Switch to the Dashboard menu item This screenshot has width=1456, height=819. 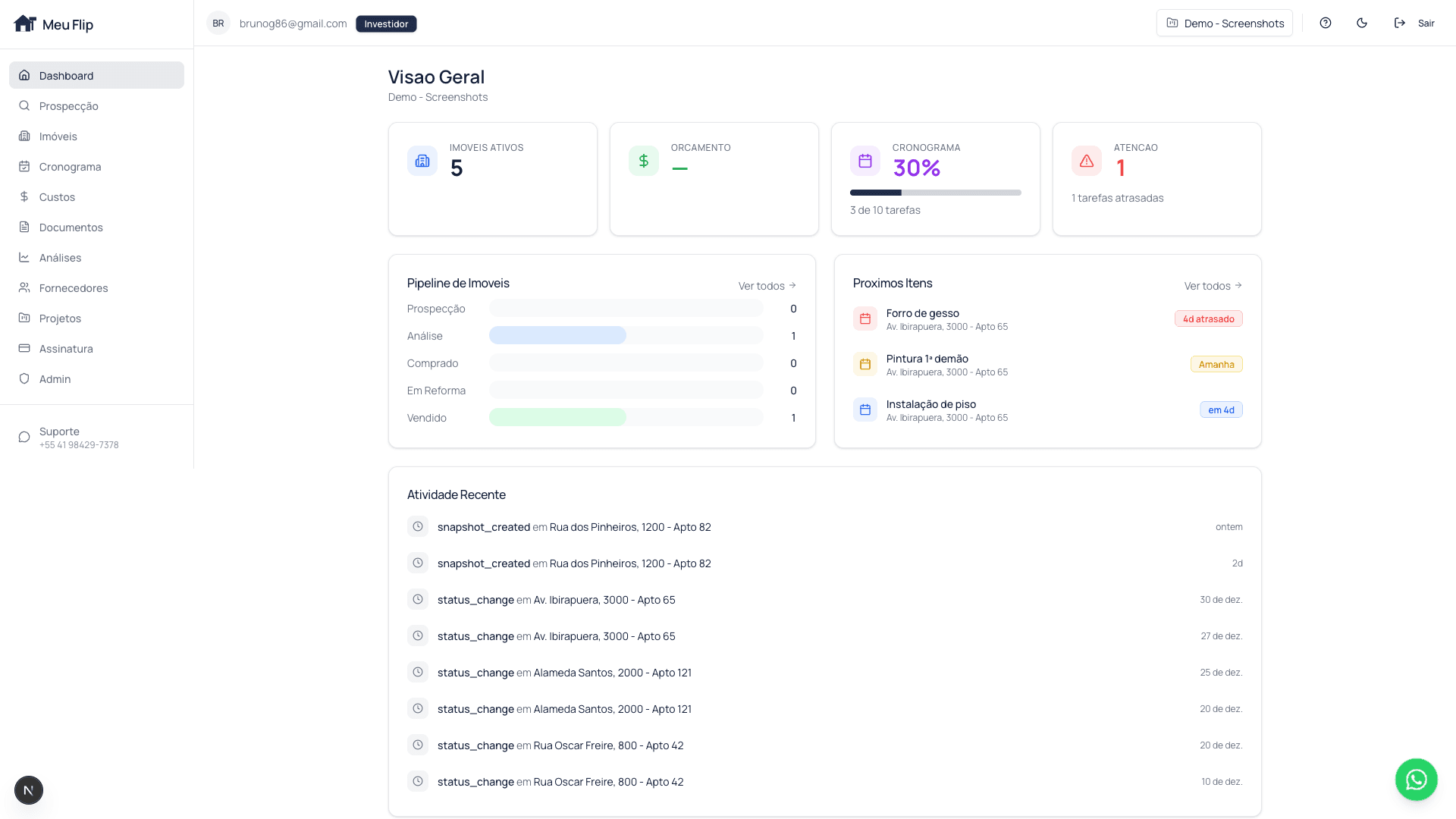66,75
